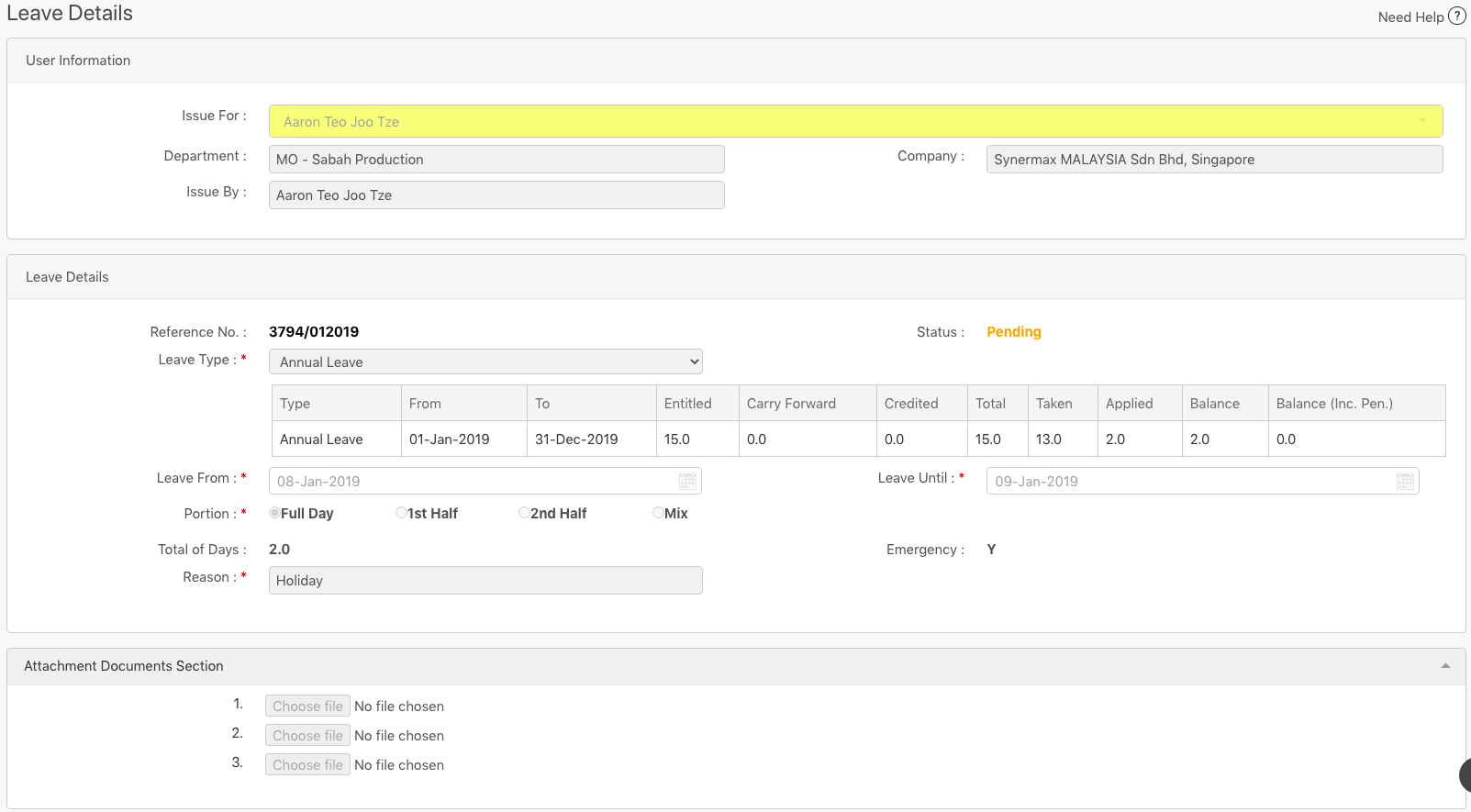Click Company field Synermax MALAYSIA
Screen dimensions: 1471x812
(x=1214, y=159)
